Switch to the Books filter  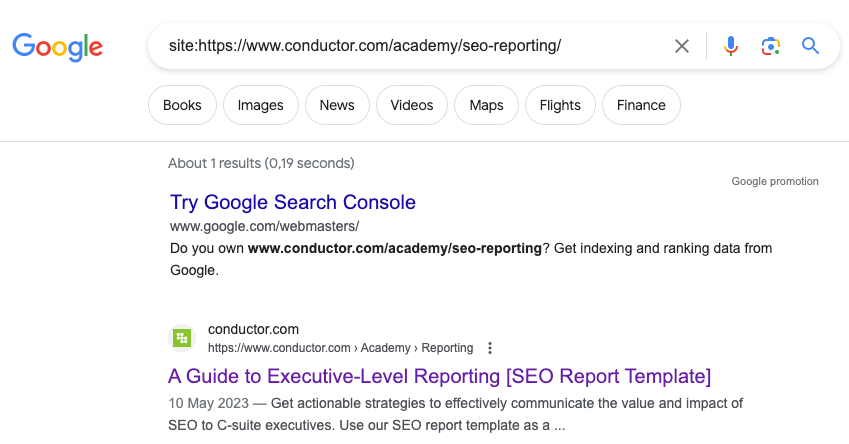click(182, 105)
